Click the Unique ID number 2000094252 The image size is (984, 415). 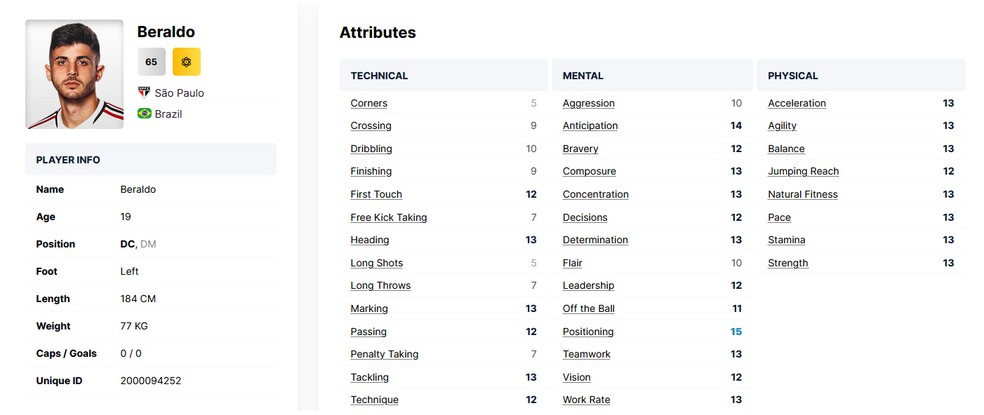[x=150, y=381]
